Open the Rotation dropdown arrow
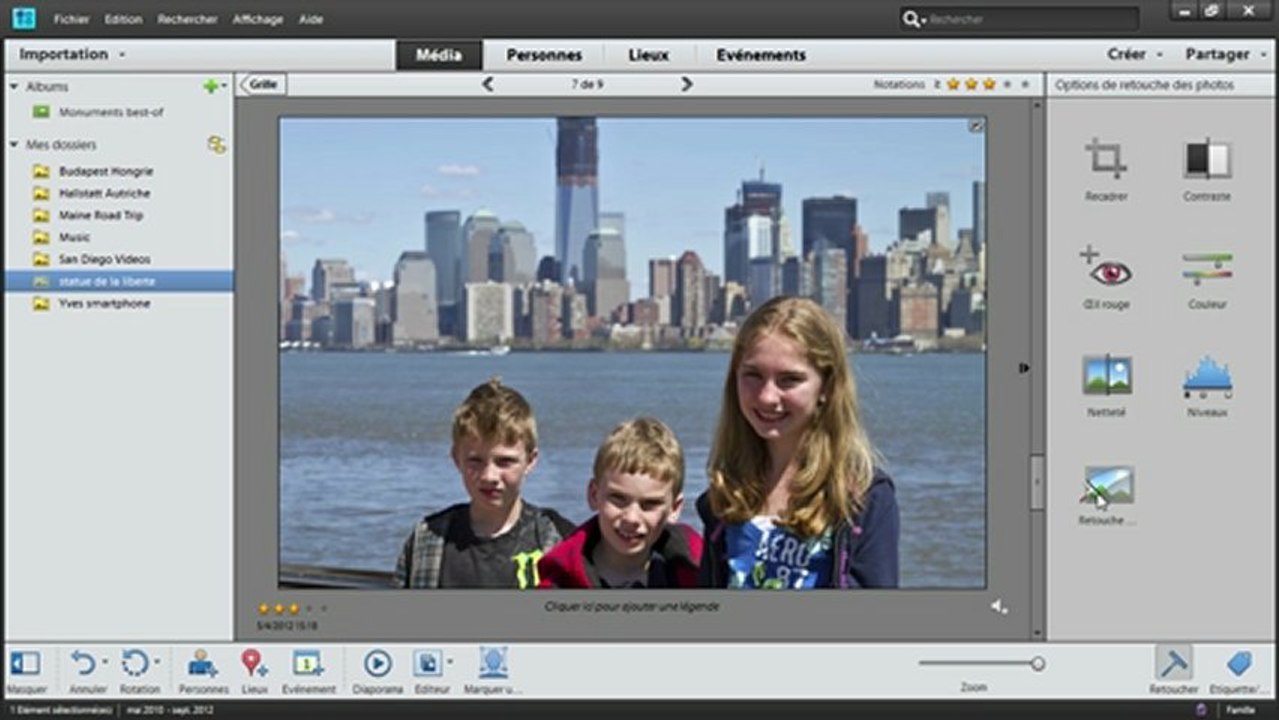Viewport: 1279px width, 720px height. tap(157, 661)
